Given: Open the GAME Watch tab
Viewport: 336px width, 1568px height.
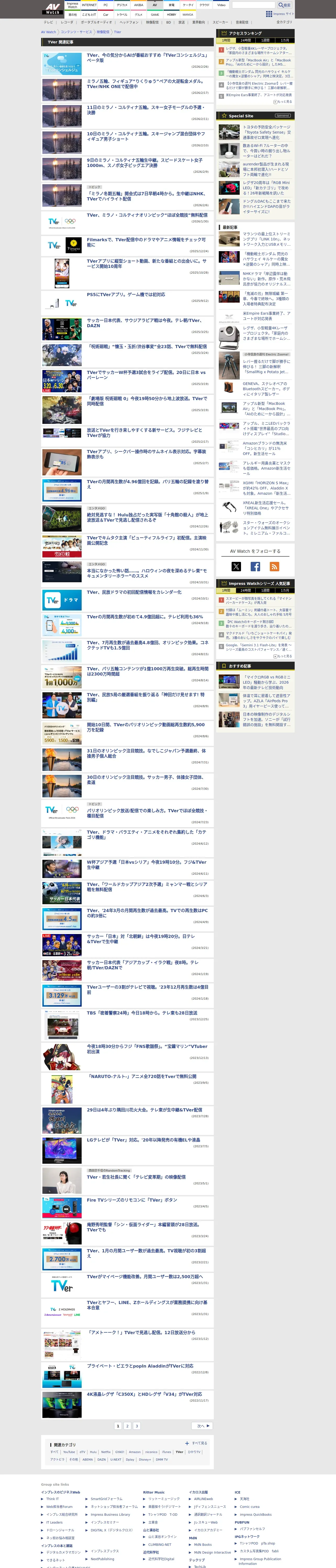Looking at the screenshot, I should [x=155, y=15].
